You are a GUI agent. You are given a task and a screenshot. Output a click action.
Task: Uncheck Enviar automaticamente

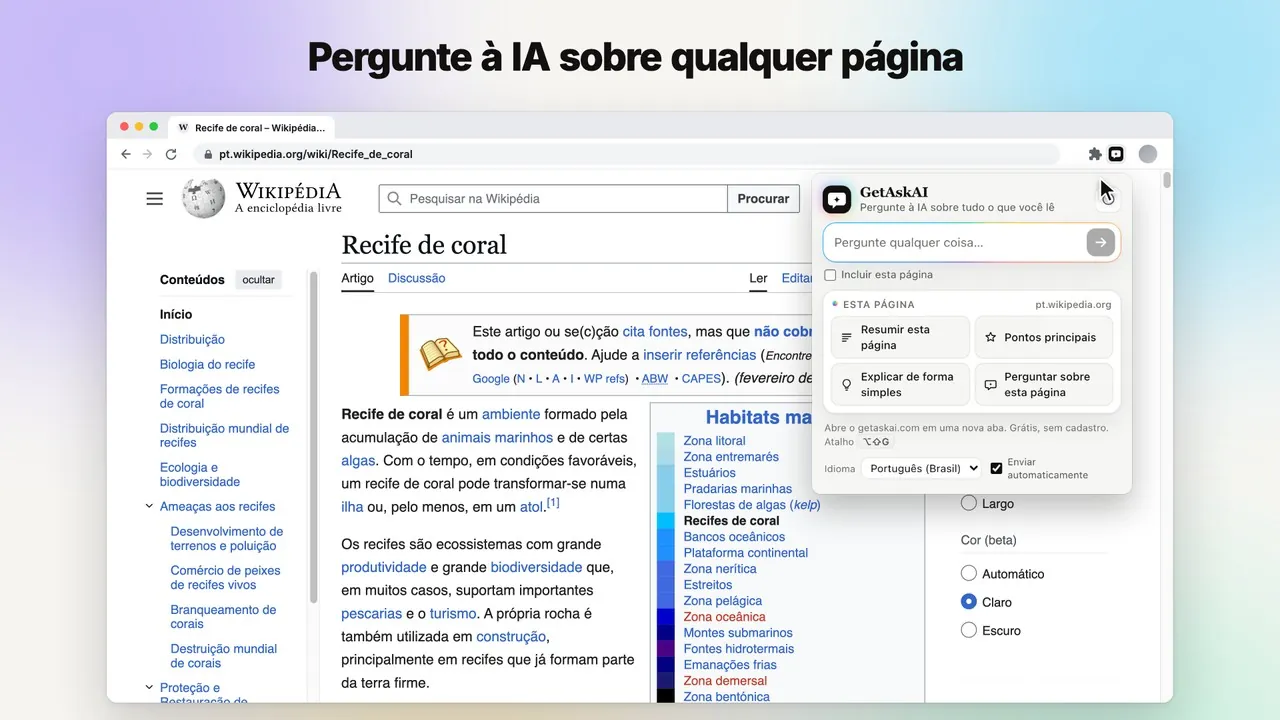coord(996,468)
